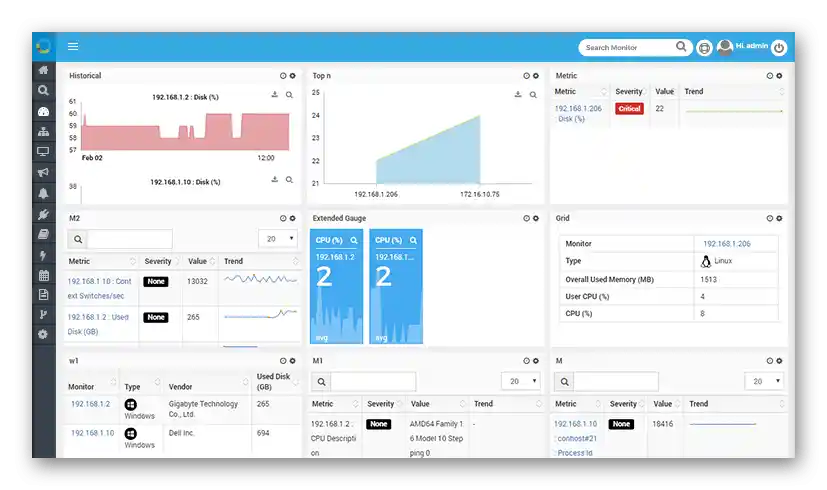Open the Extended Gauge widget gear settings

pyautogui.click(x=536, y=218)
